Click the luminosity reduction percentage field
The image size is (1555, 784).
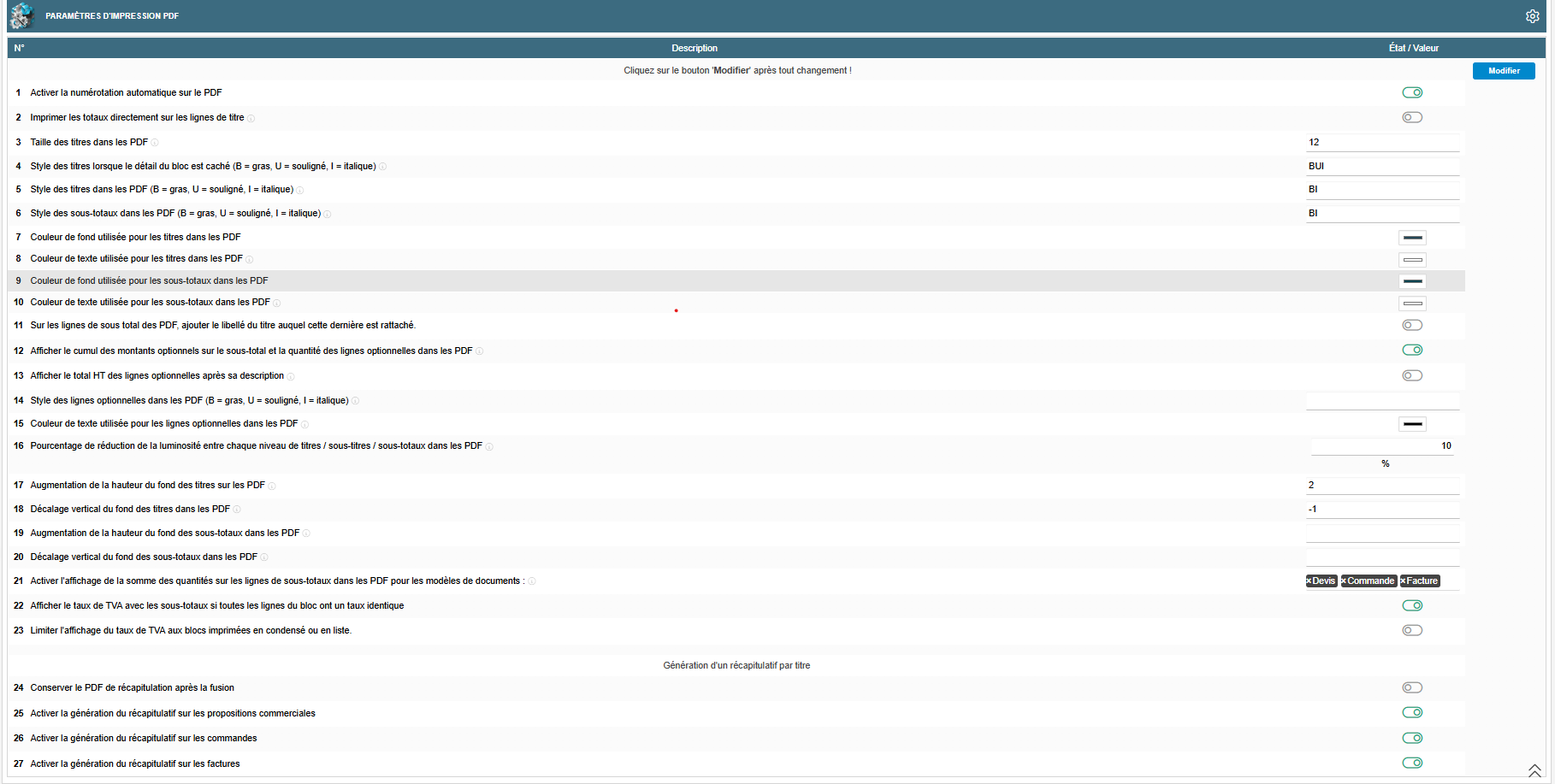[1382, 446]
